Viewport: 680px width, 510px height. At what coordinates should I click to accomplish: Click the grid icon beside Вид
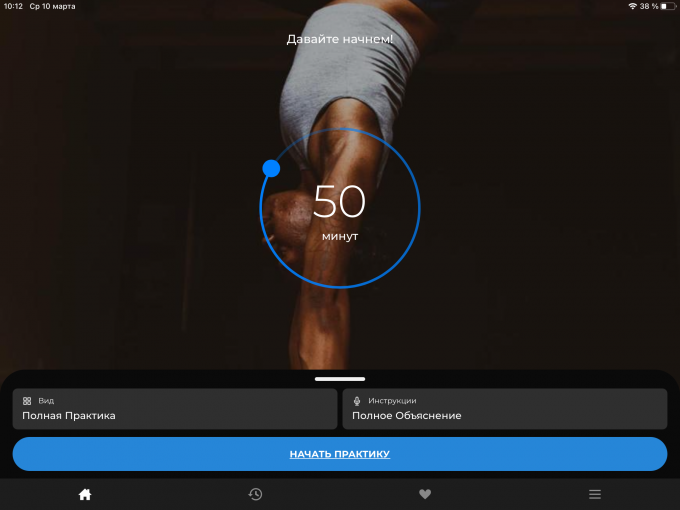point(27,401)
